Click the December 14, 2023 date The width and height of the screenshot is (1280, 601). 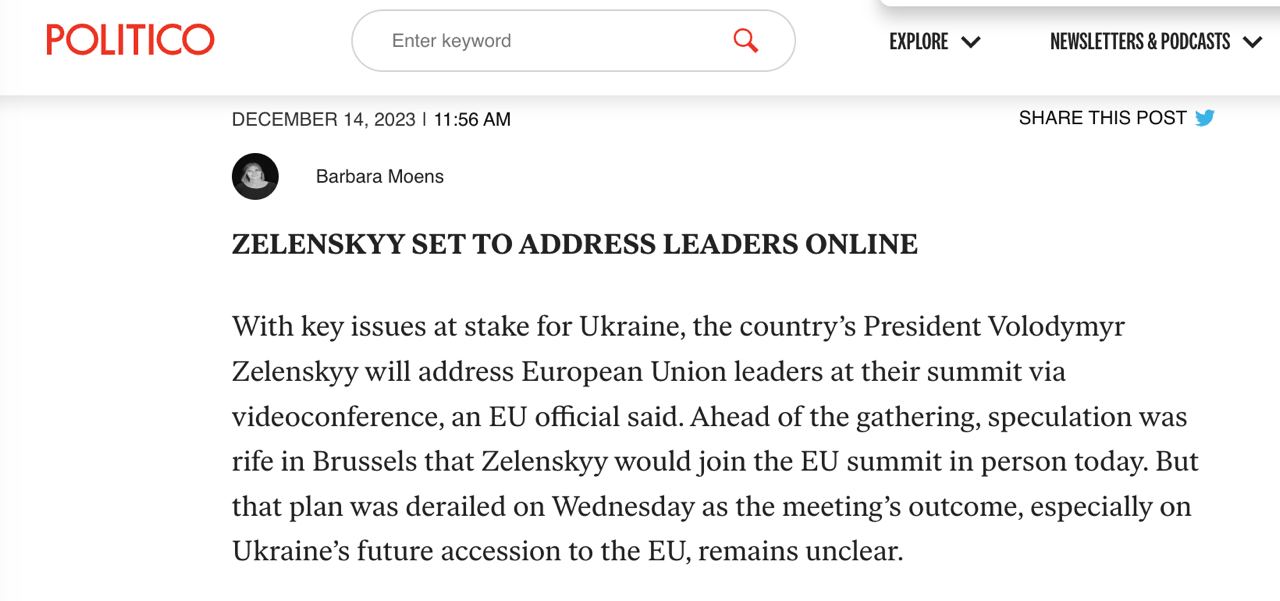(323, 120)
